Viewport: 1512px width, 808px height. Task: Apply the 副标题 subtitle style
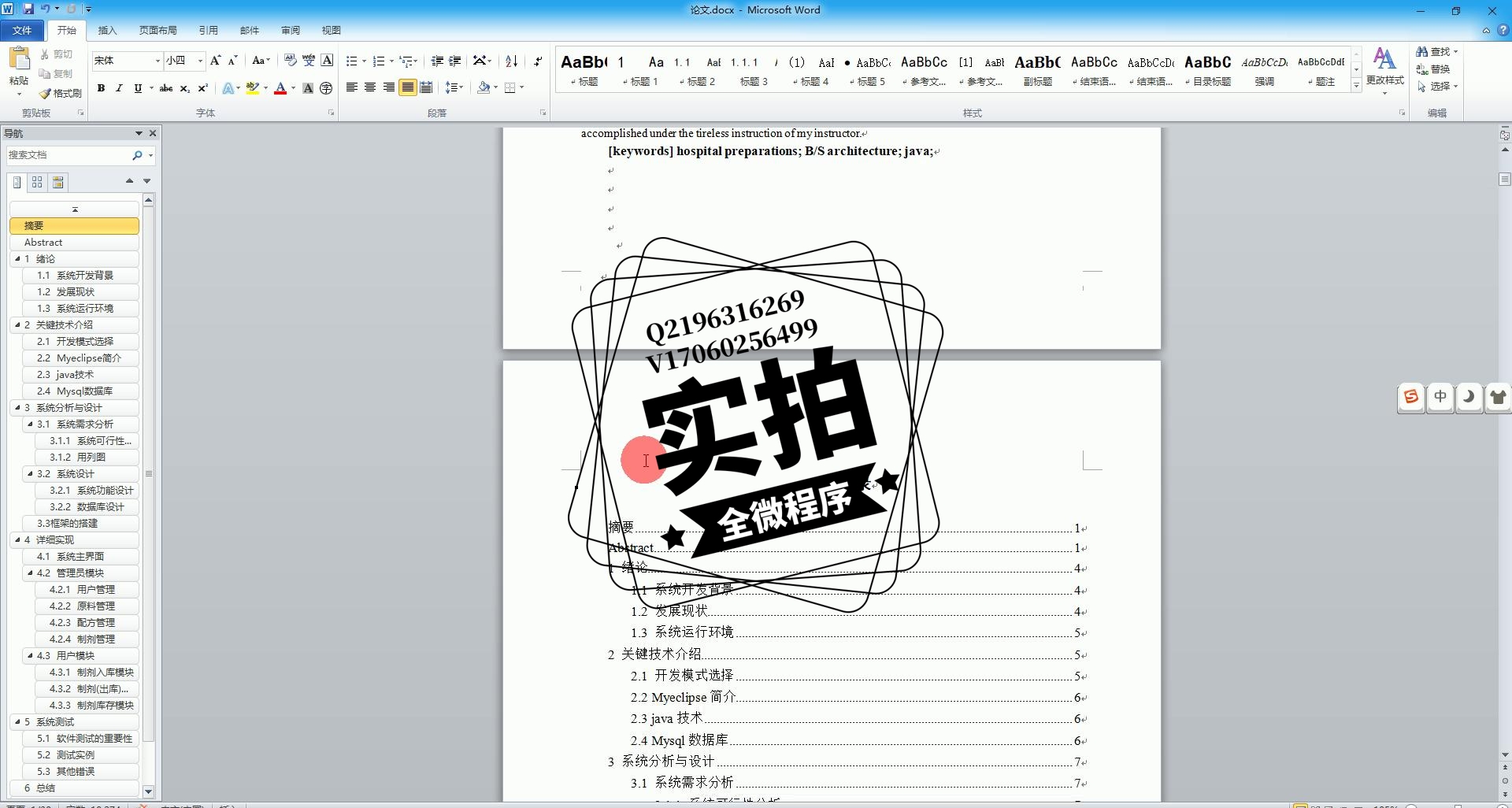pyautogui.click(x=1037, y=70)
